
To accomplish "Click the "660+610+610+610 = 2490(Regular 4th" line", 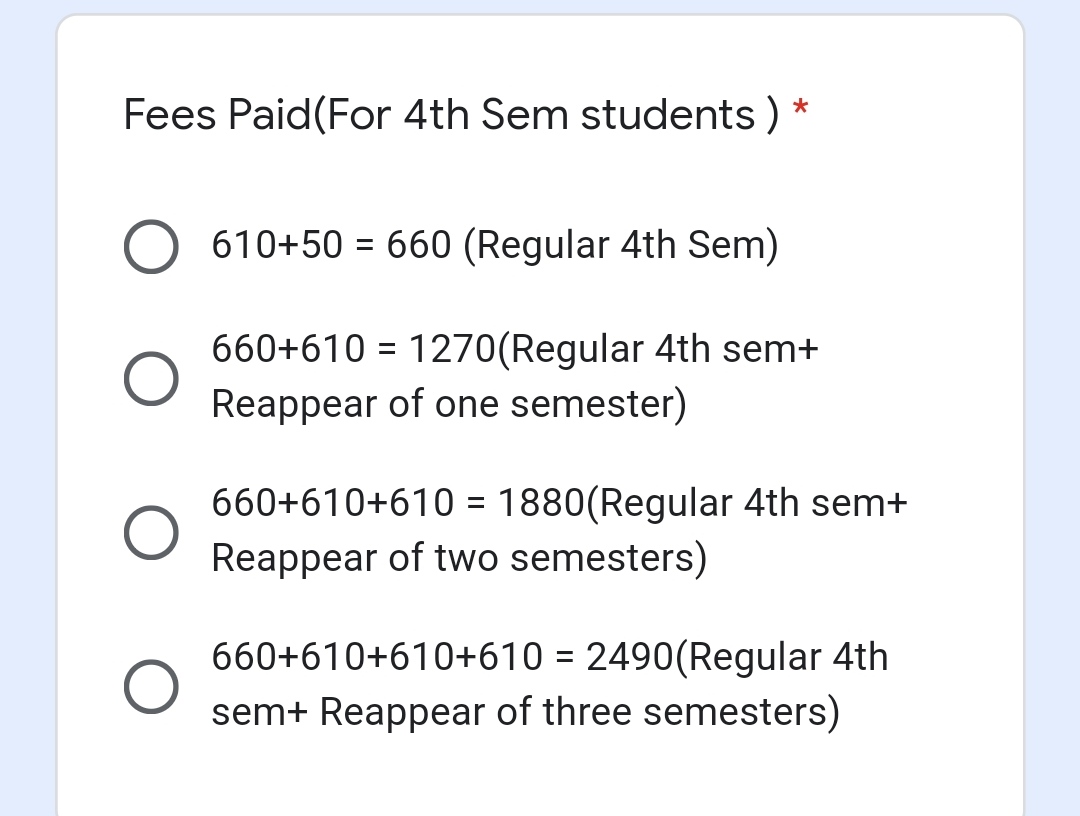I will (x=549, y=657).
